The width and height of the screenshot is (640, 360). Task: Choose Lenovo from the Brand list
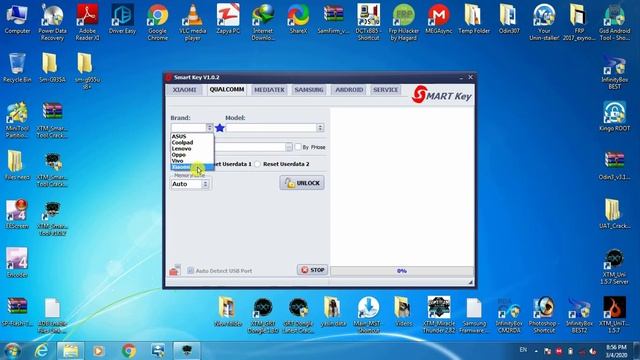point(192,149)
